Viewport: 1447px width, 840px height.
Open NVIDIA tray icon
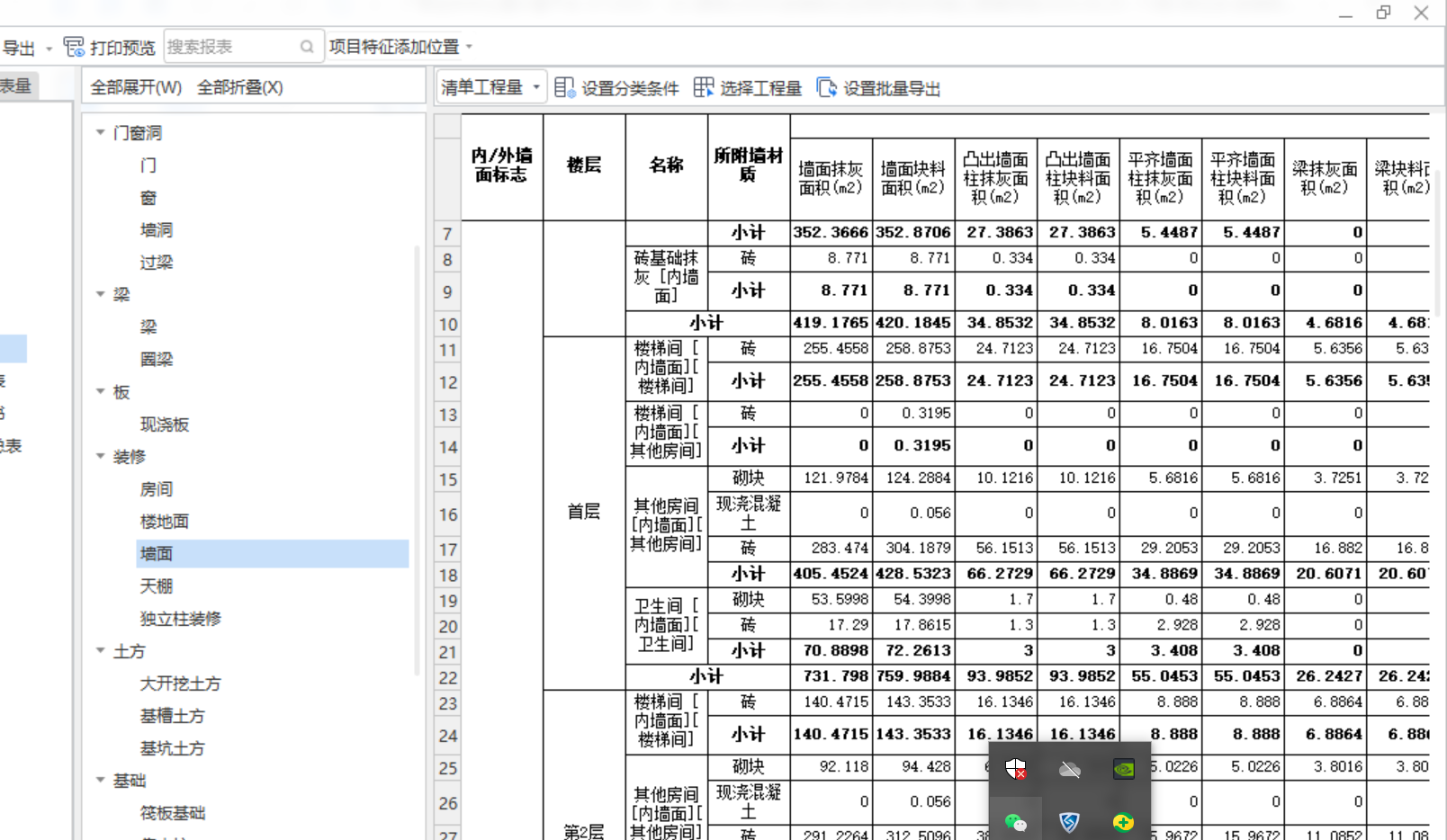tap(1123, 769)
